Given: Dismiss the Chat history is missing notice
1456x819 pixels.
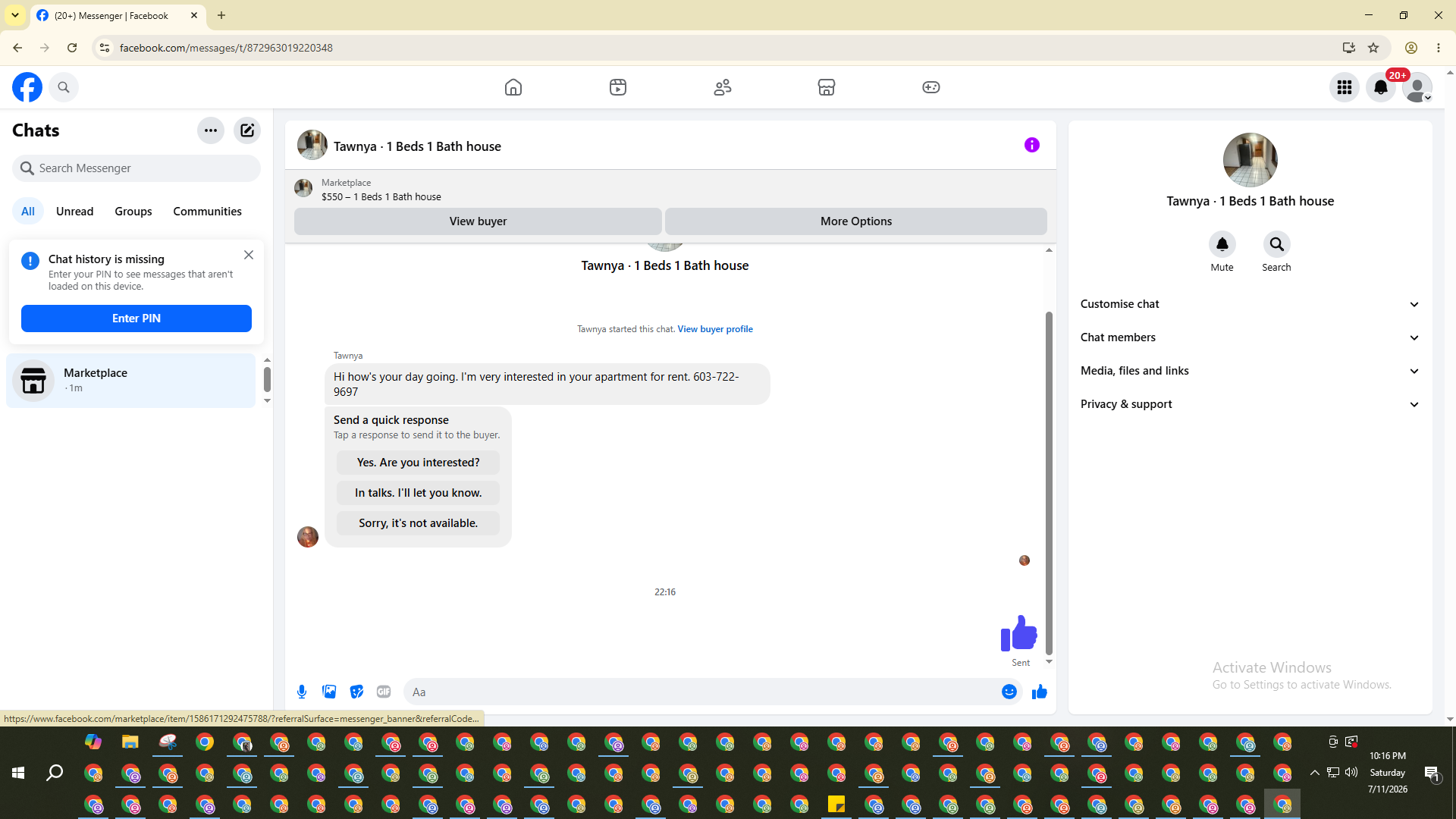Looking at the screenshot, I should tap(249, 255).
